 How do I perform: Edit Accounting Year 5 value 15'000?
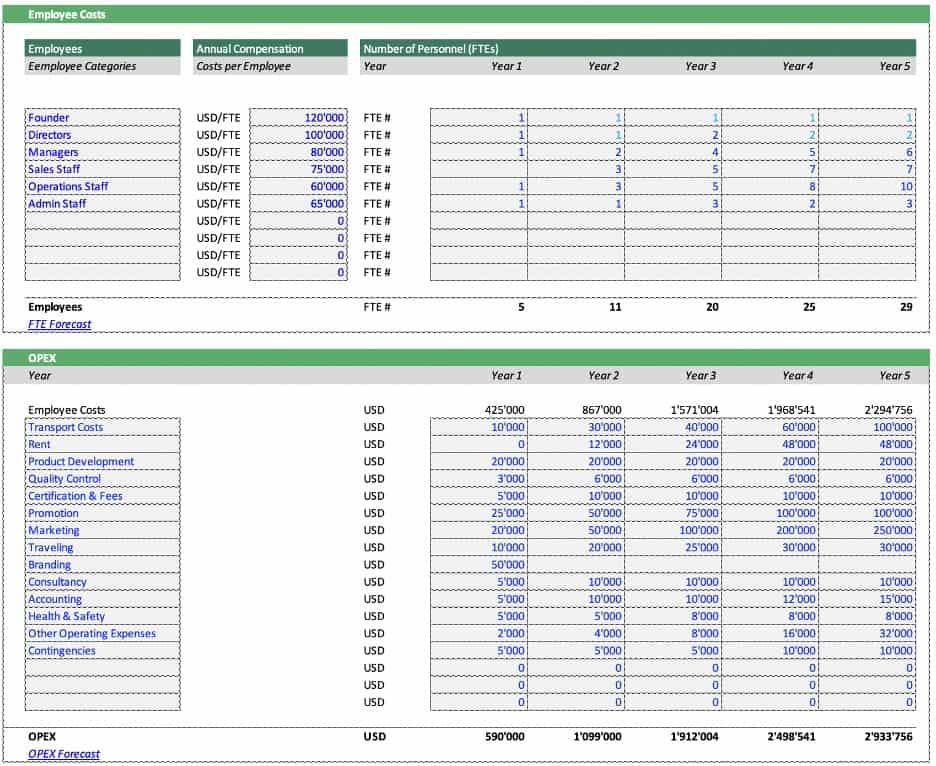coord(867,599)
